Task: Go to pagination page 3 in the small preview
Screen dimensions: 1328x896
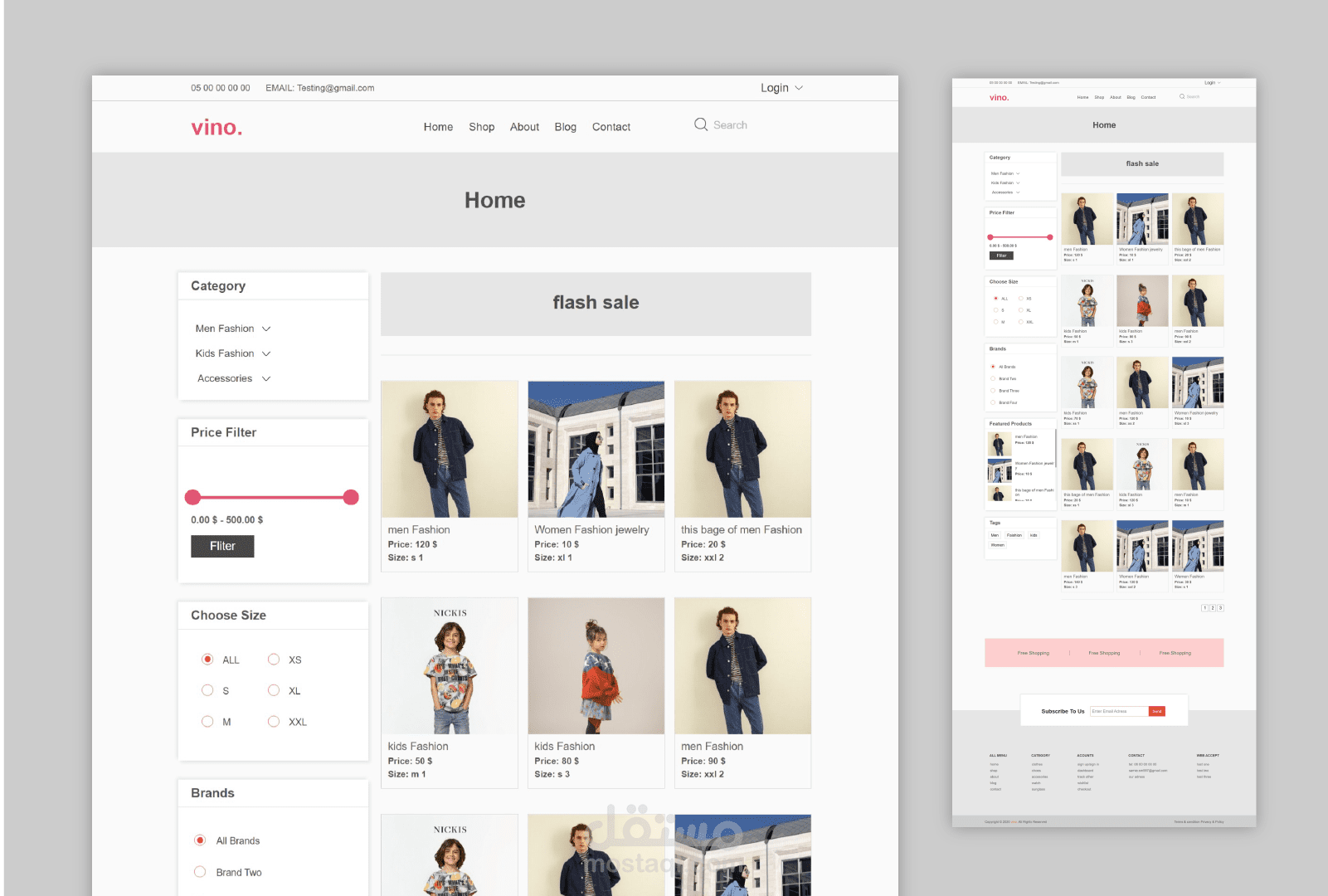Action: pos(1220,608)
